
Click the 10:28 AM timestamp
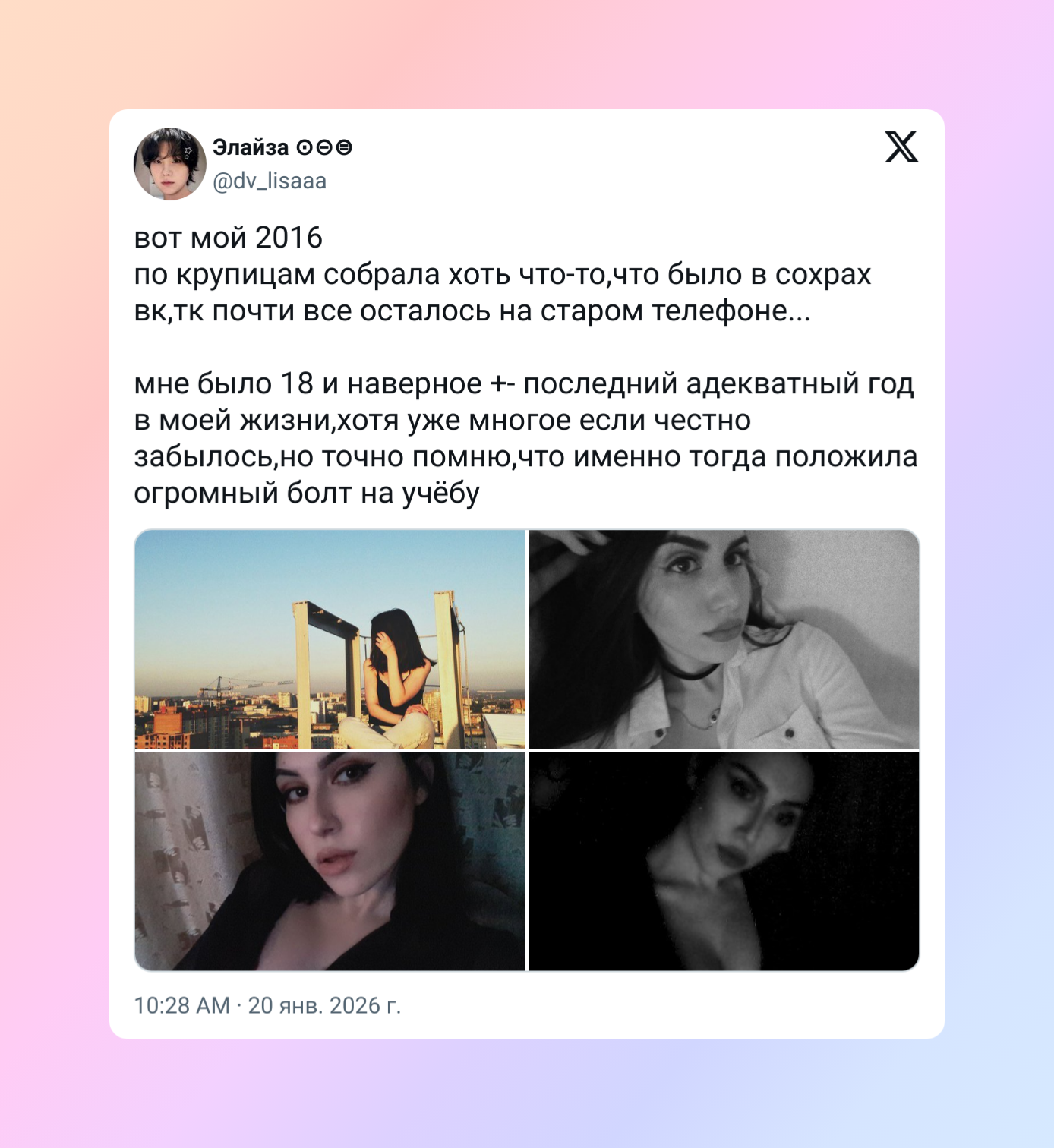click(x=182, y=1005)
